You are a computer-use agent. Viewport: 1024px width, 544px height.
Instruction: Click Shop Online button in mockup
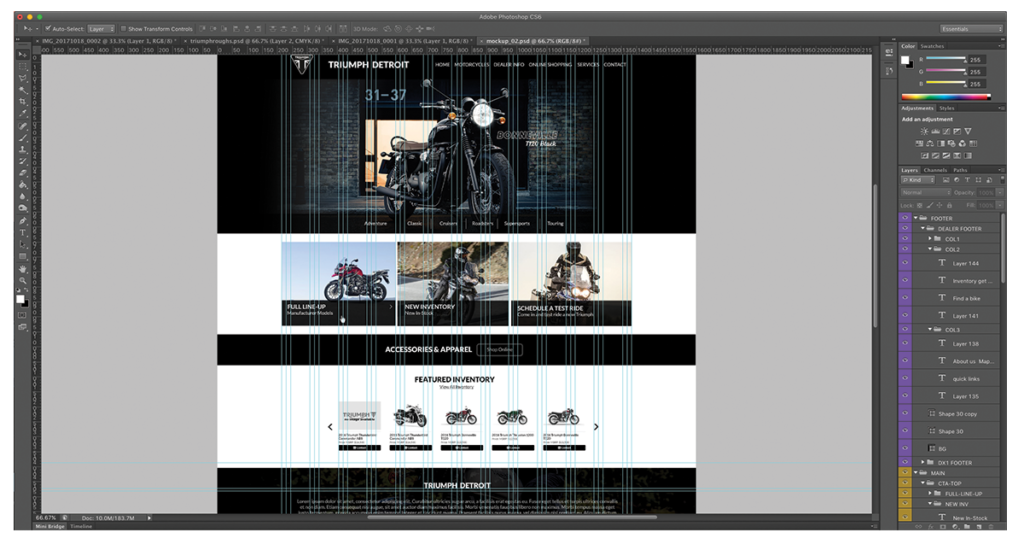pyautogui.click(x=500, y=349)
